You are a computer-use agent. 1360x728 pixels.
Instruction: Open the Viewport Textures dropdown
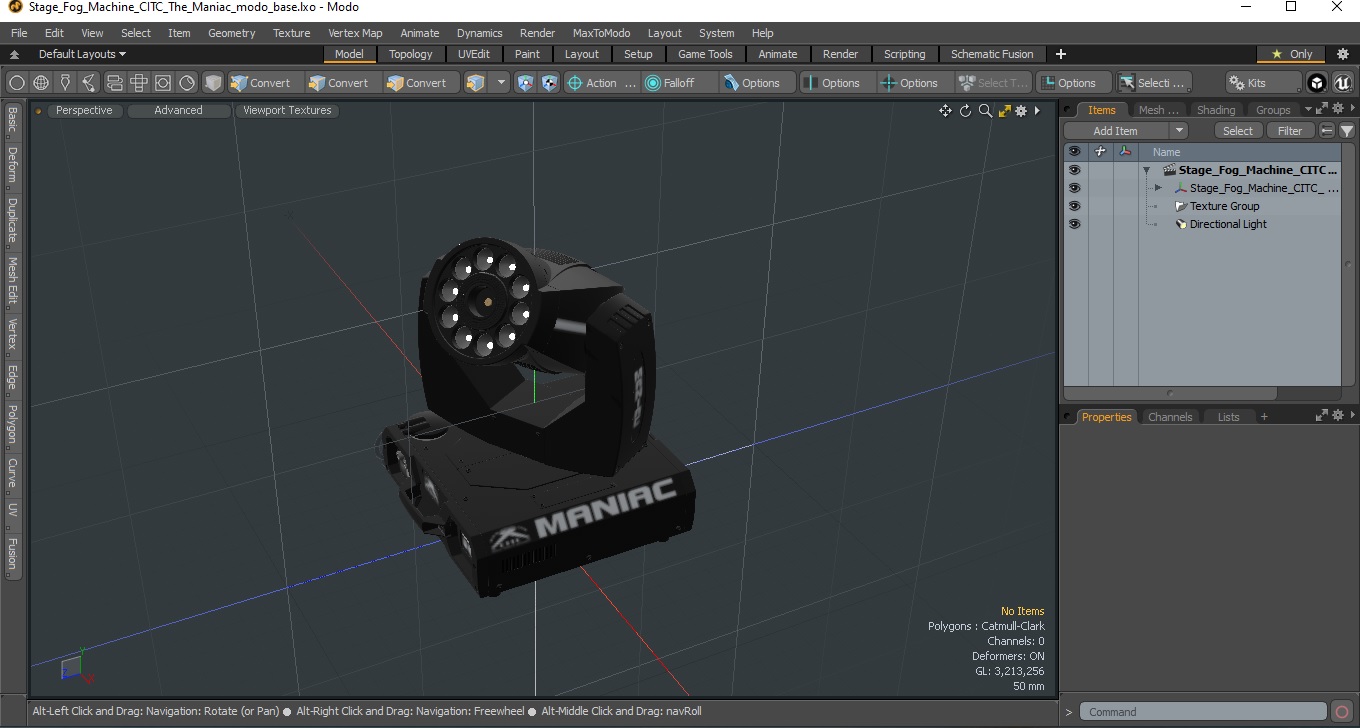[287, 111]
